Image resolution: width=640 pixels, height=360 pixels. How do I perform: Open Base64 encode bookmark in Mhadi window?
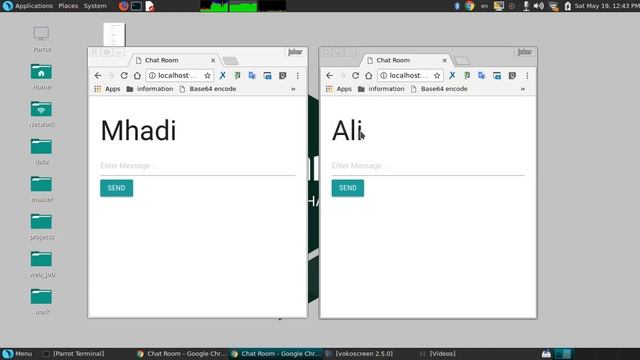208,89
